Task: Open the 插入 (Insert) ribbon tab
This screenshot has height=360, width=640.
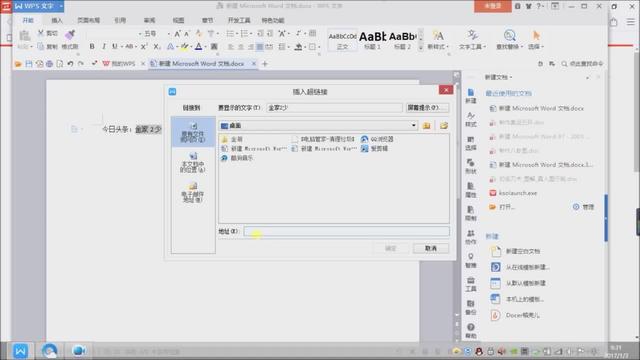Action: (57, 20)
